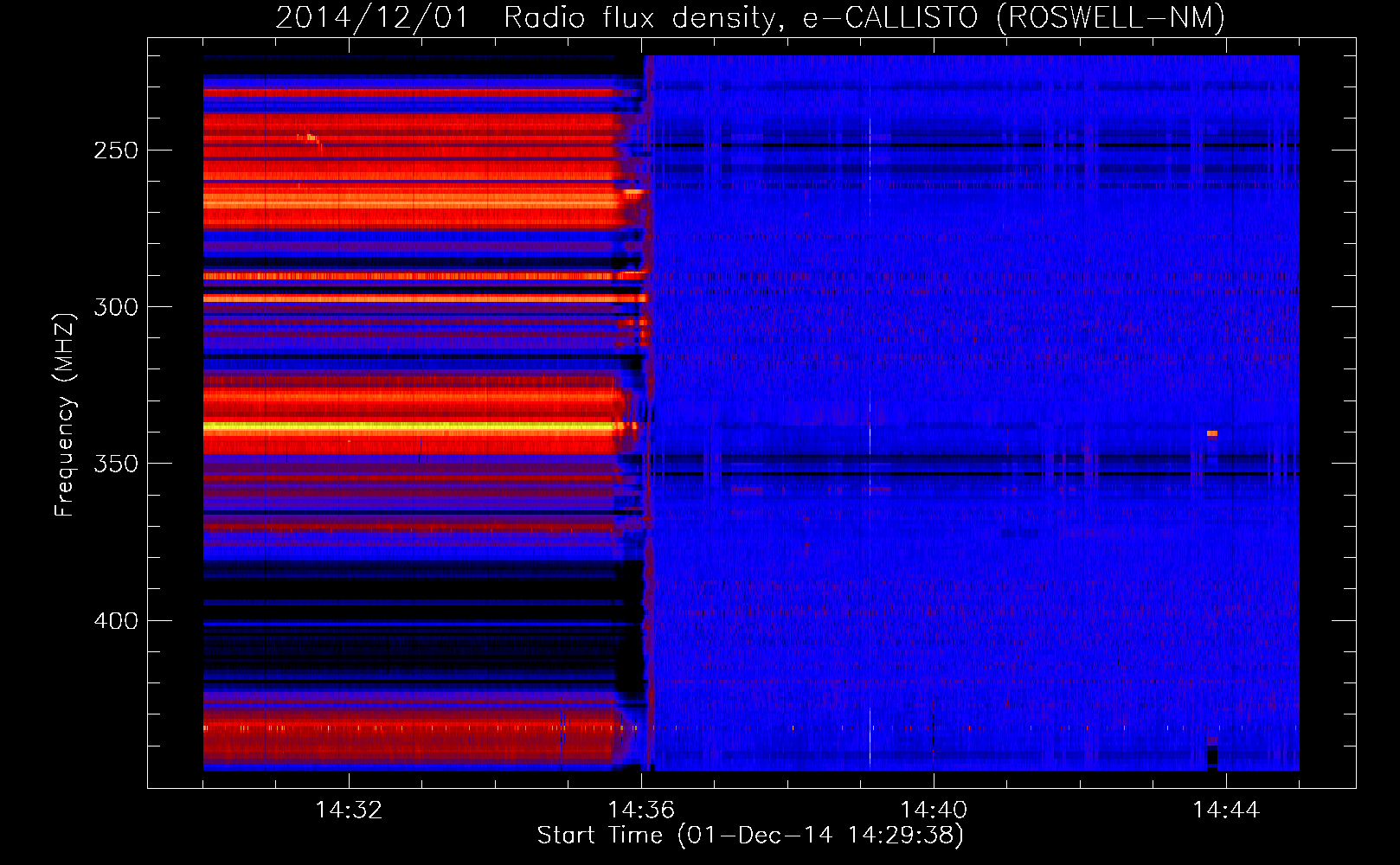Click the 300 frequency tick label
The image size is (1400, 865).
click(x=116, y=307)
